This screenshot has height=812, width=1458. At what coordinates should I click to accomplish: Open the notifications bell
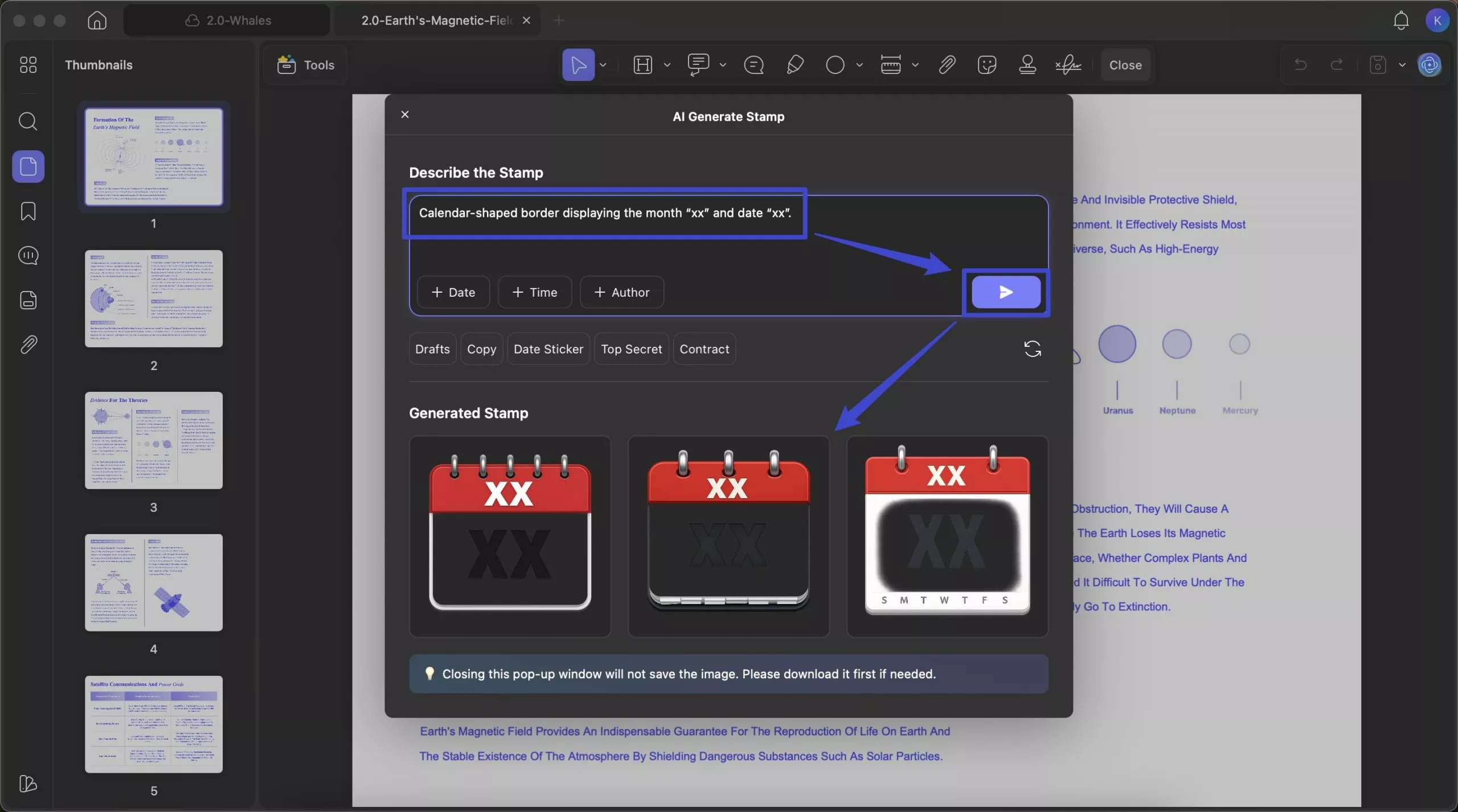point(1400,20)
